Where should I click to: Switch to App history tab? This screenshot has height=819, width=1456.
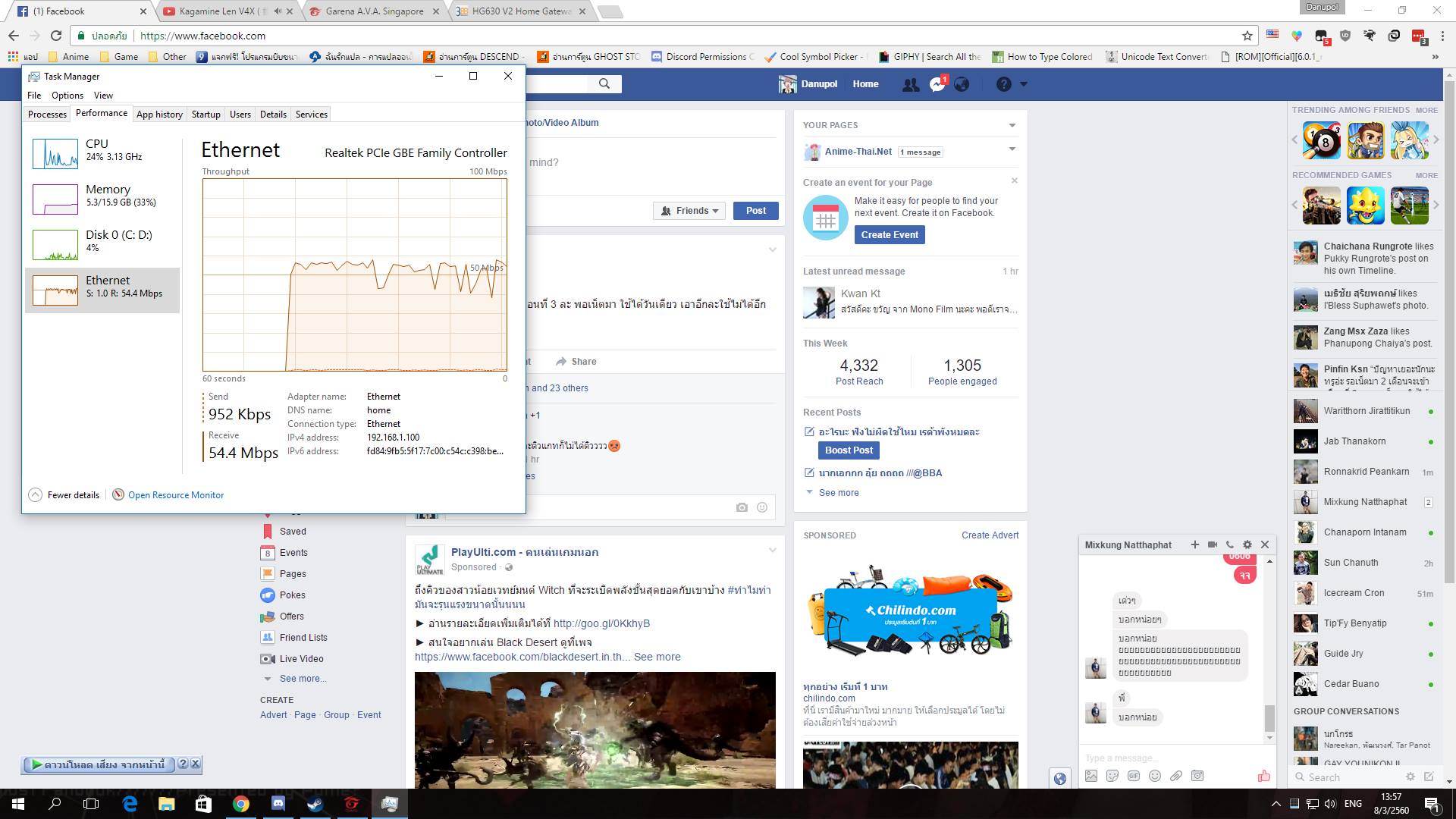159,114
